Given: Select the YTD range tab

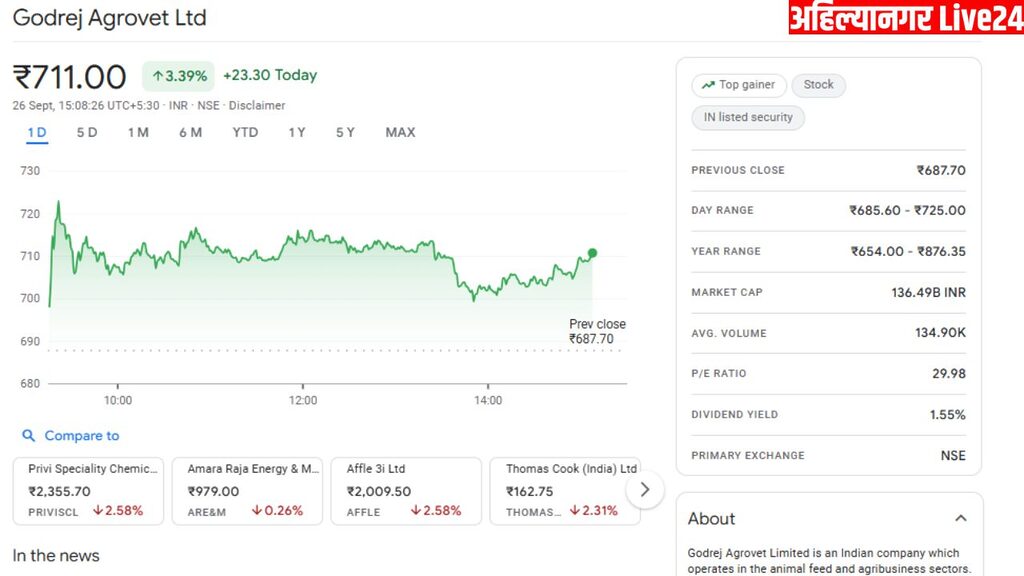Looking at the screenshot, I should 245,132.
